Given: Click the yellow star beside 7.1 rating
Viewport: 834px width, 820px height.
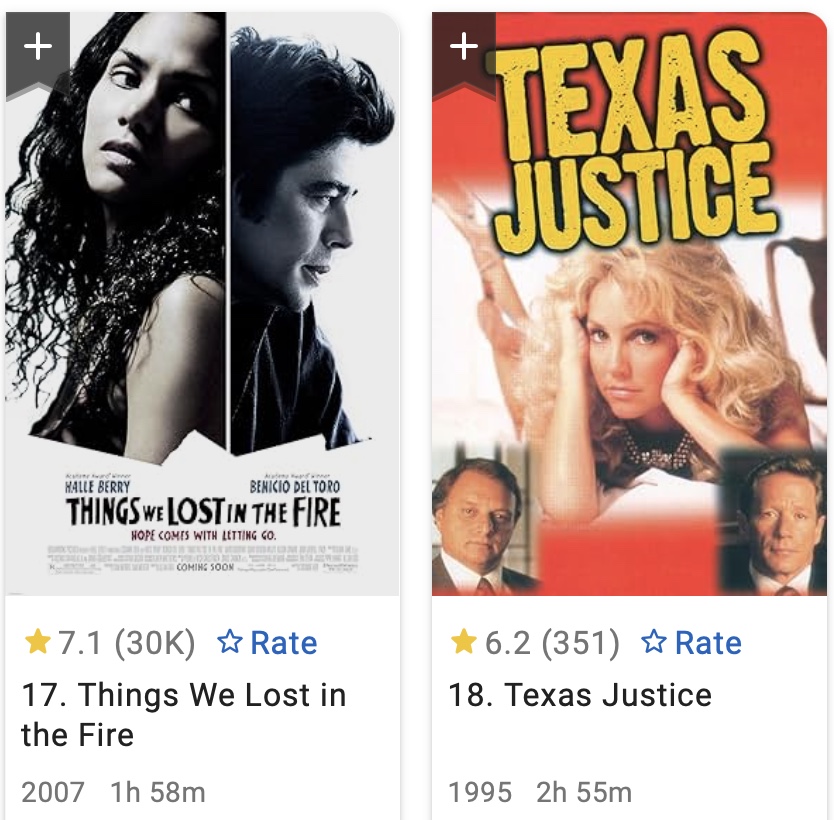Looking at the screenshot, I should 37,642.
